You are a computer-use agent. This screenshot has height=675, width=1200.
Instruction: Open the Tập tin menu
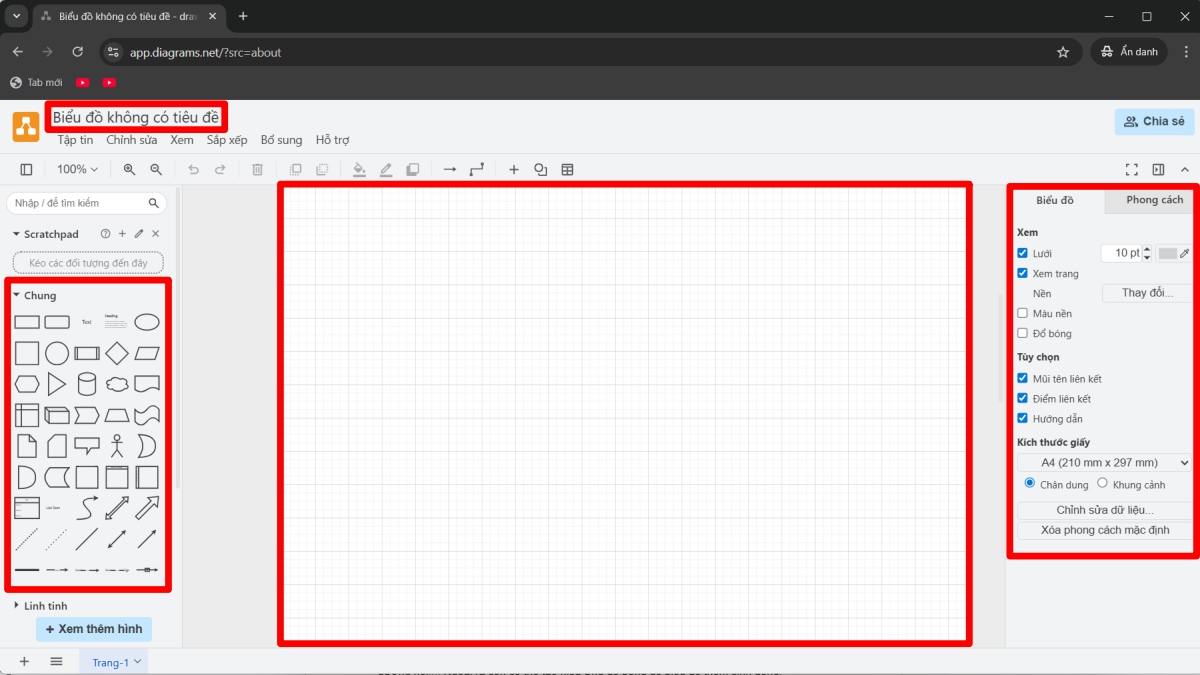[x=75, y=140]
